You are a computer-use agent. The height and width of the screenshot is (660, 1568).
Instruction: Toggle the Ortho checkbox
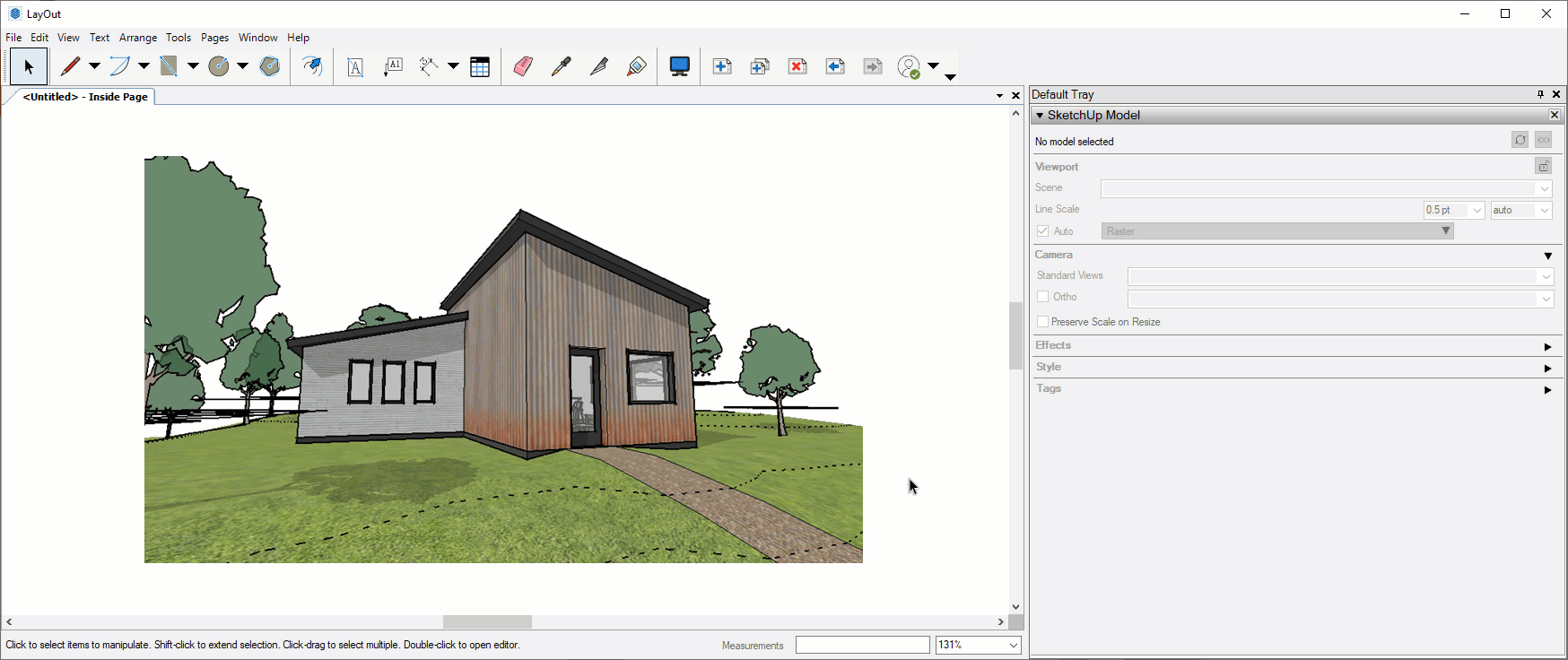pyautogui.click(x=1042, y=297)
